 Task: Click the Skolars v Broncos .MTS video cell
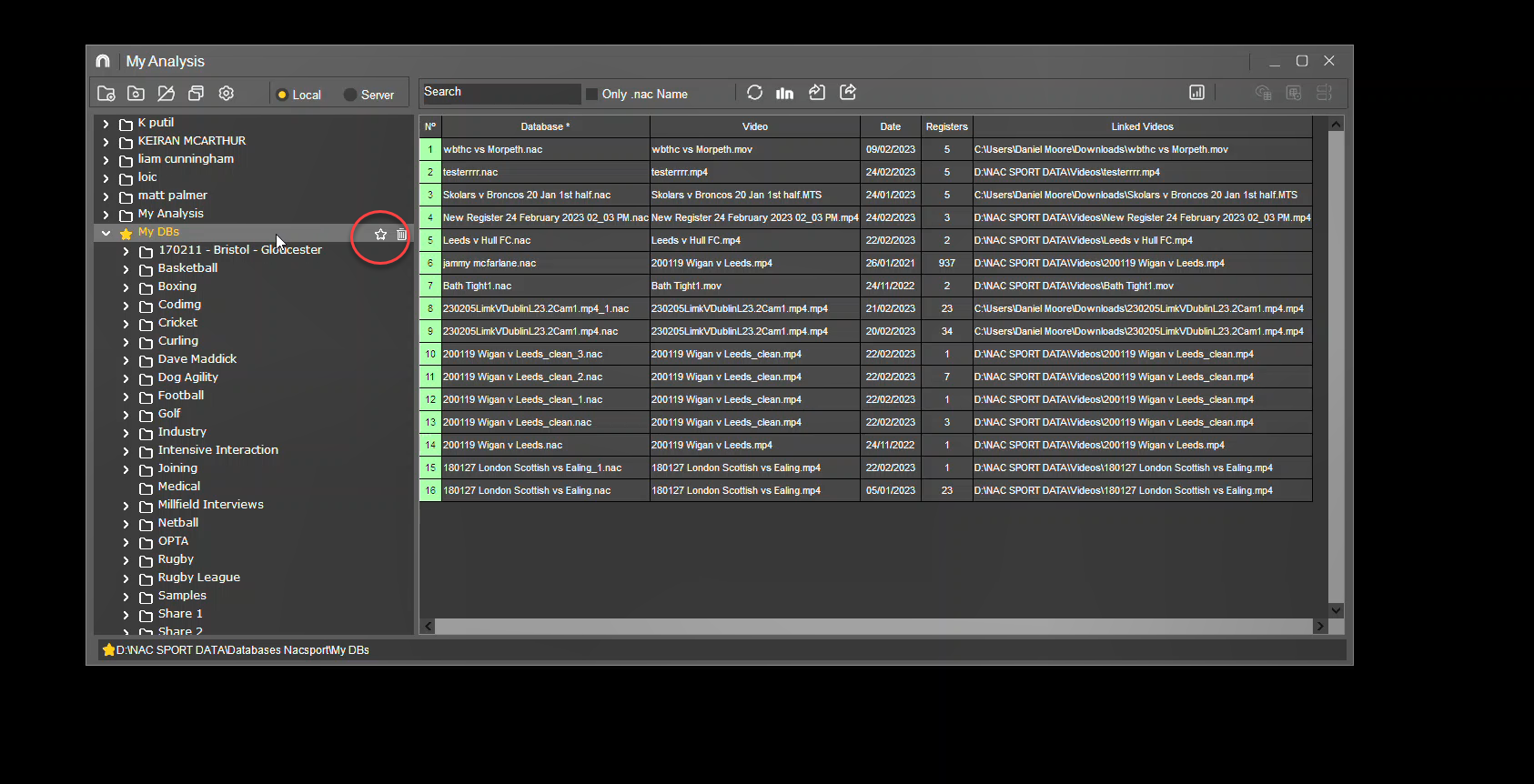pos(754,195)
